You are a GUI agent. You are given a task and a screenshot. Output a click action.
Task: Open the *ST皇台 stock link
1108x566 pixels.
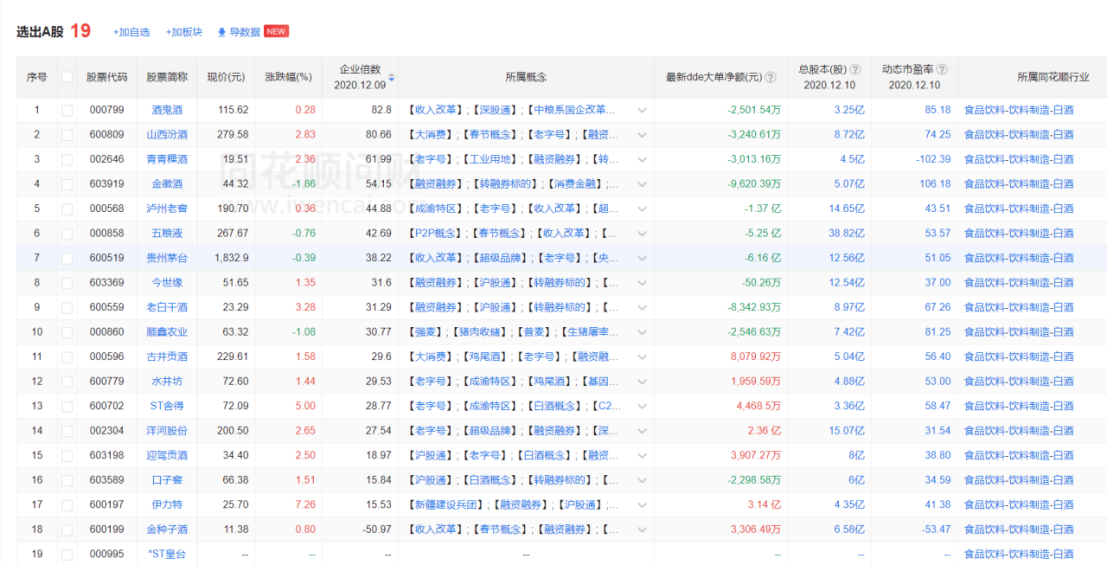pos(167,555)
